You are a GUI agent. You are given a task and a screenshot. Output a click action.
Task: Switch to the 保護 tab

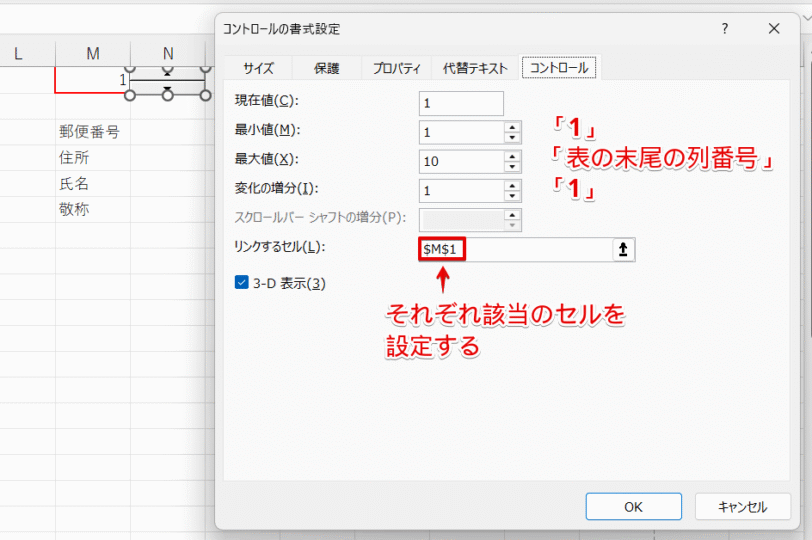click(327, 68)
